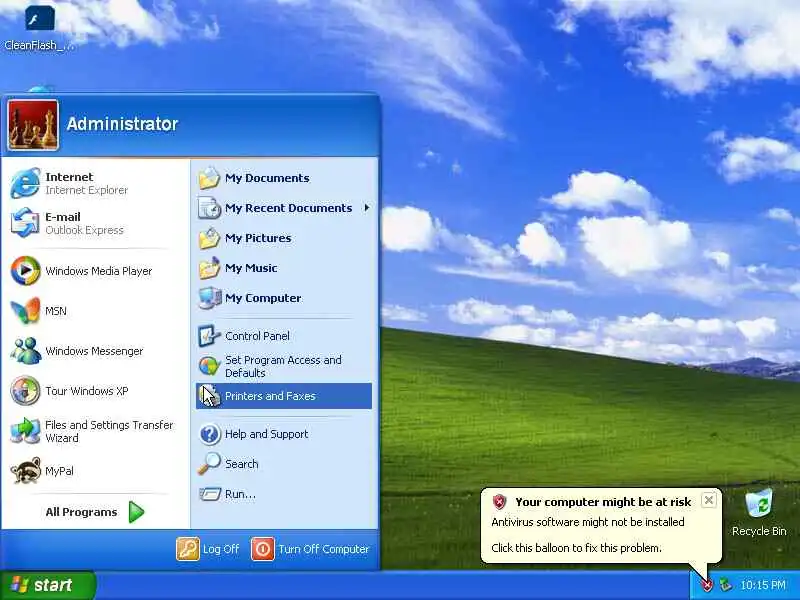This screenshot has height=600, width=800.
Task: Open the My Documents folder icon
Action: coord(209,178)
